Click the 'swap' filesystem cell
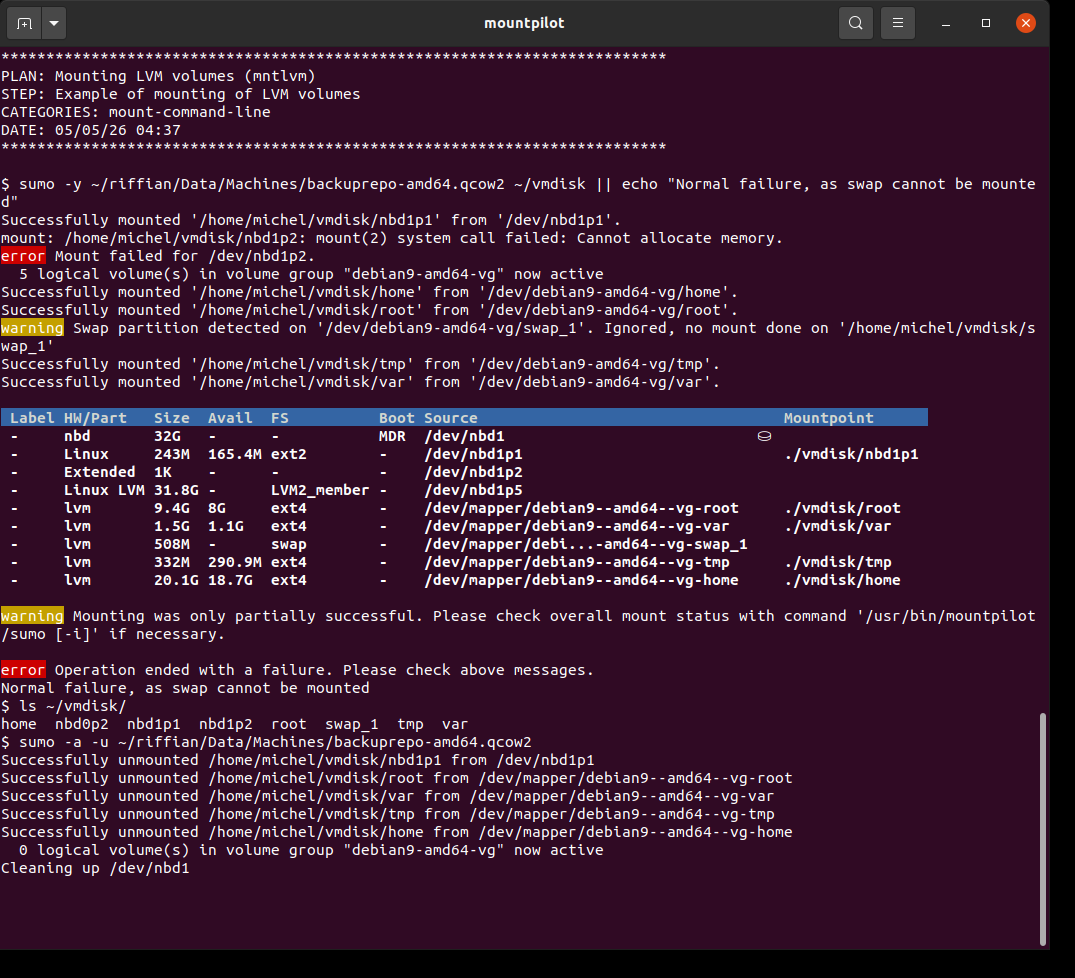 (289, 544)
